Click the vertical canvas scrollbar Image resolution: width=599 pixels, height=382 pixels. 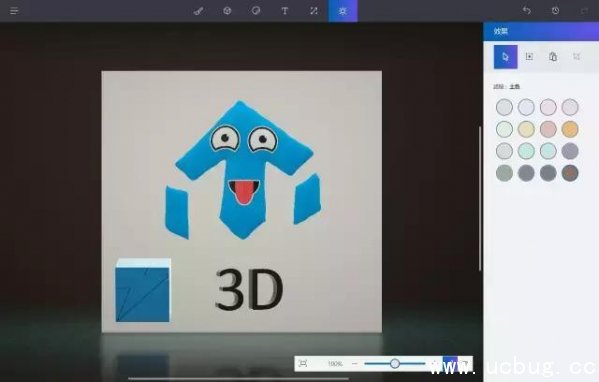480,199
